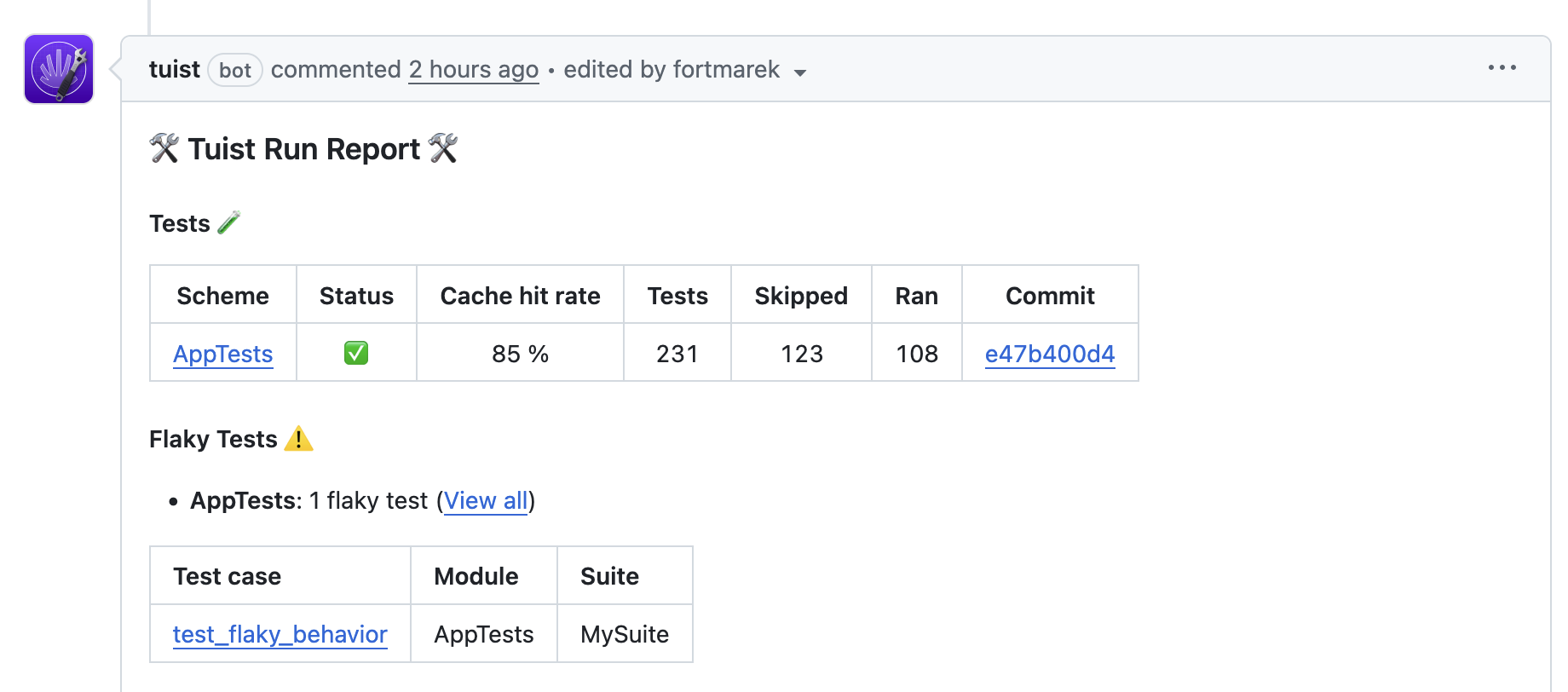Open the test_flaky_behavior test case link
This screenshot has width=1568, height=692.
[280, 634]
